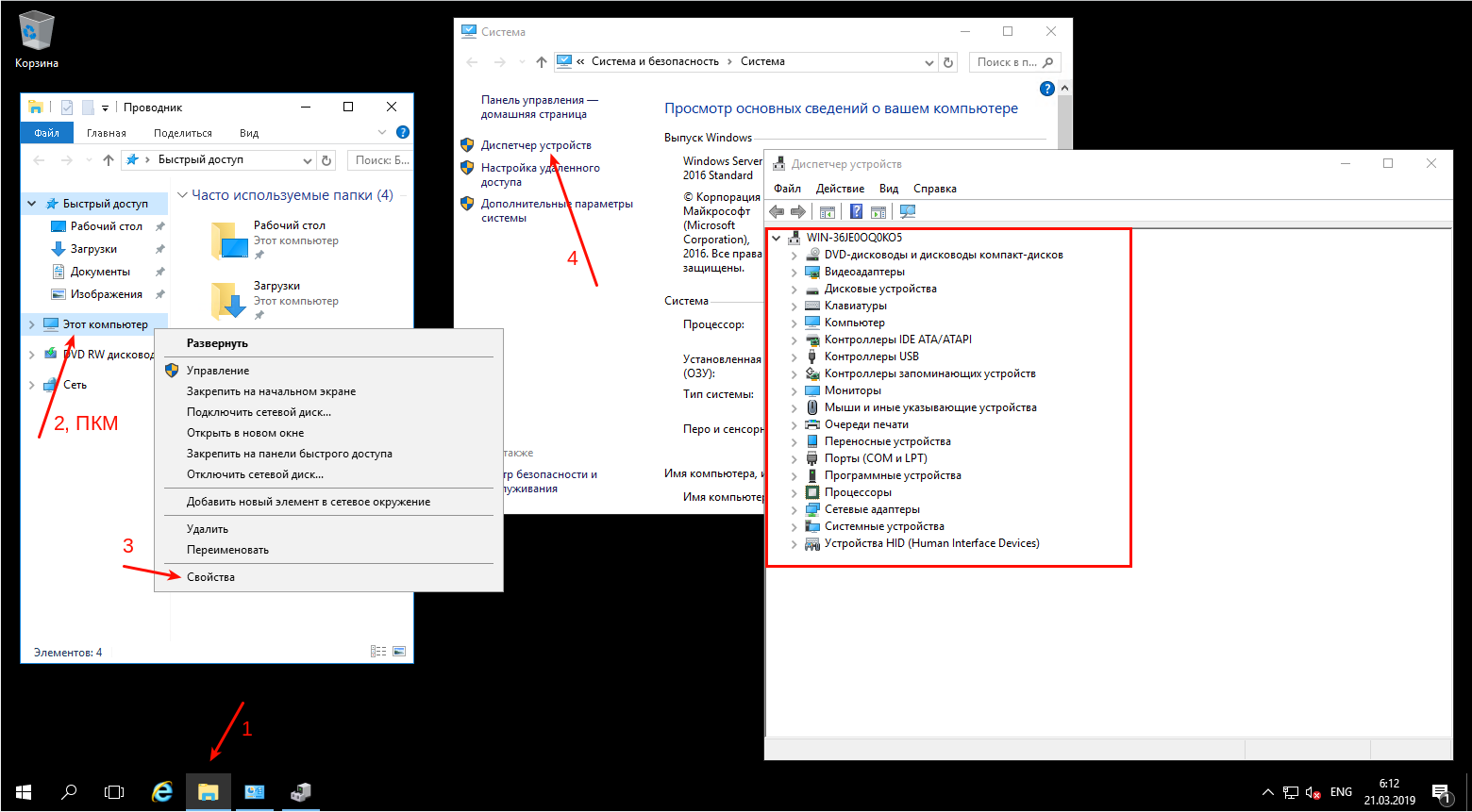The height and width of the screenshot is (812, 1472).
Task: Click the scan for hardware changes icon
Action: 908,212
